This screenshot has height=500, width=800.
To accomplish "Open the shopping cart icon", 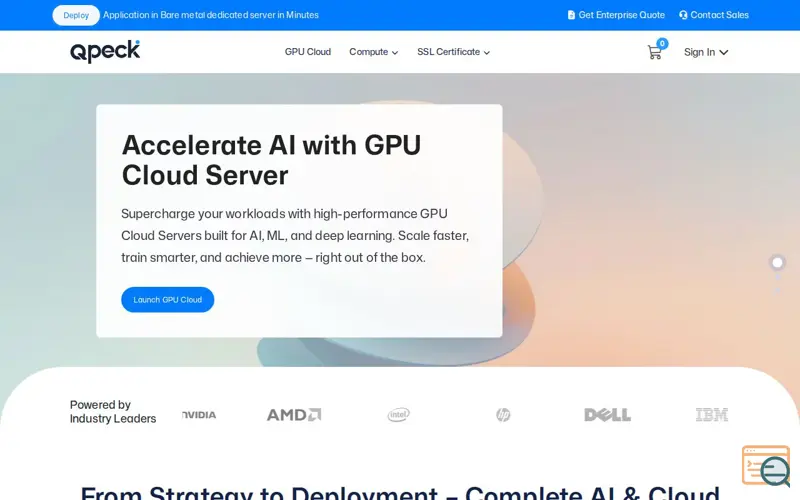I will click(x=654, y=52).
